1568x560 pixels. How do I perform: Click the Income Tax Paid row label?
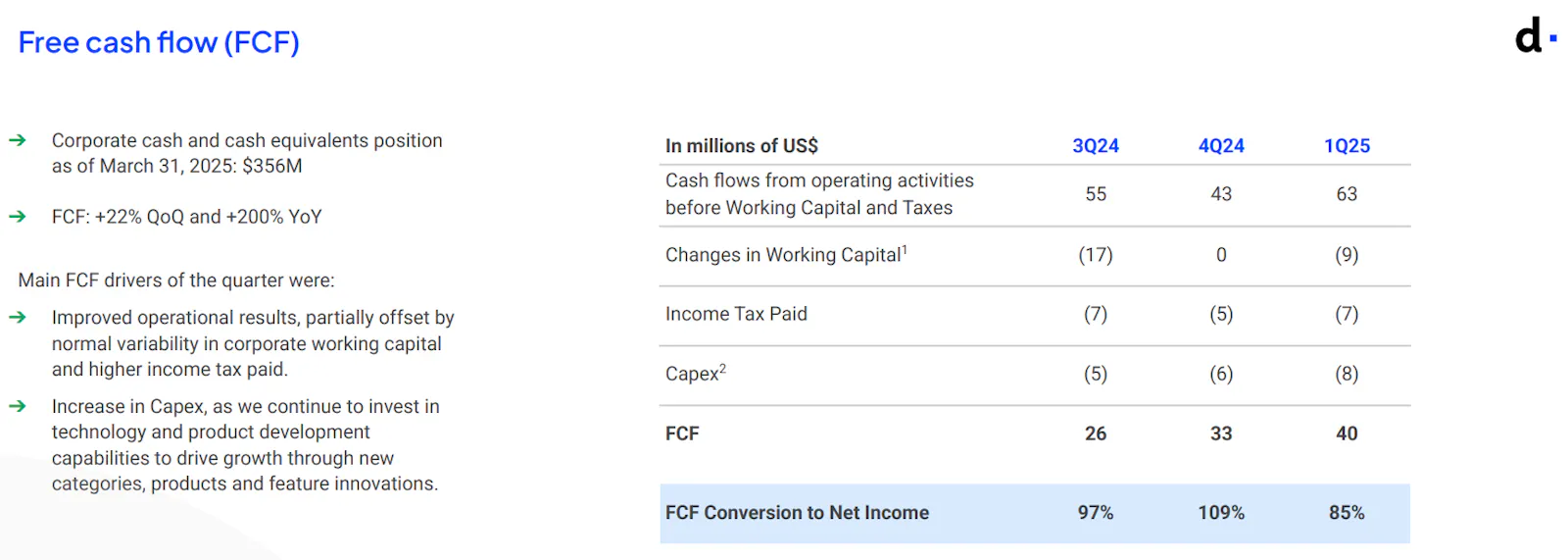pyautogui.click(x=736, y=314)
